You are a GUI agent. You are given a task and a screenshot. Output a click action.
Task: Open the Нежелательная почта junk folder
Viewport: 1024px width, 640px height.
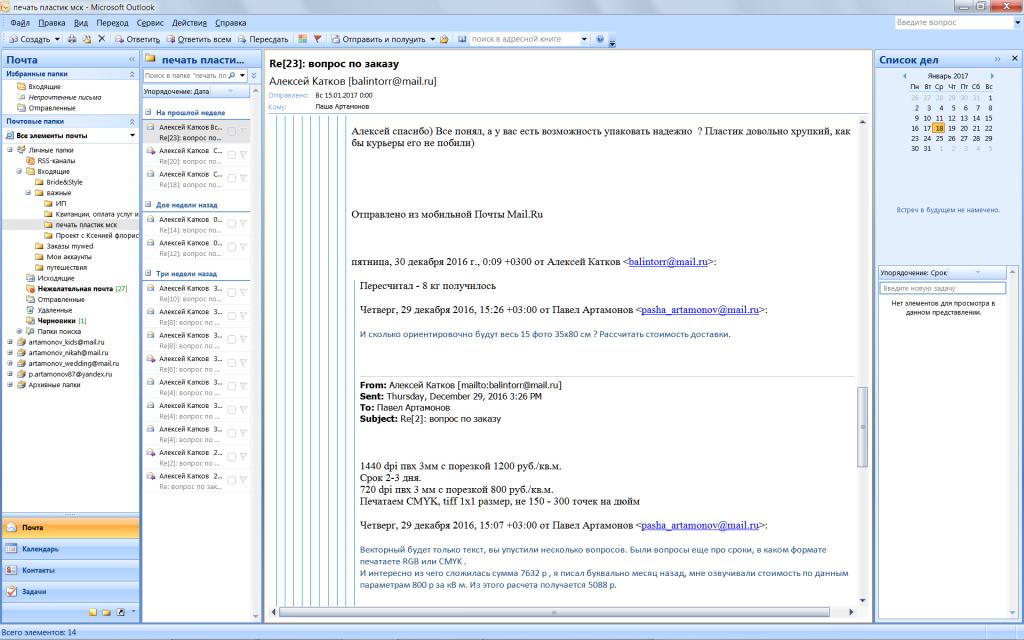click(x=75, y=289)
